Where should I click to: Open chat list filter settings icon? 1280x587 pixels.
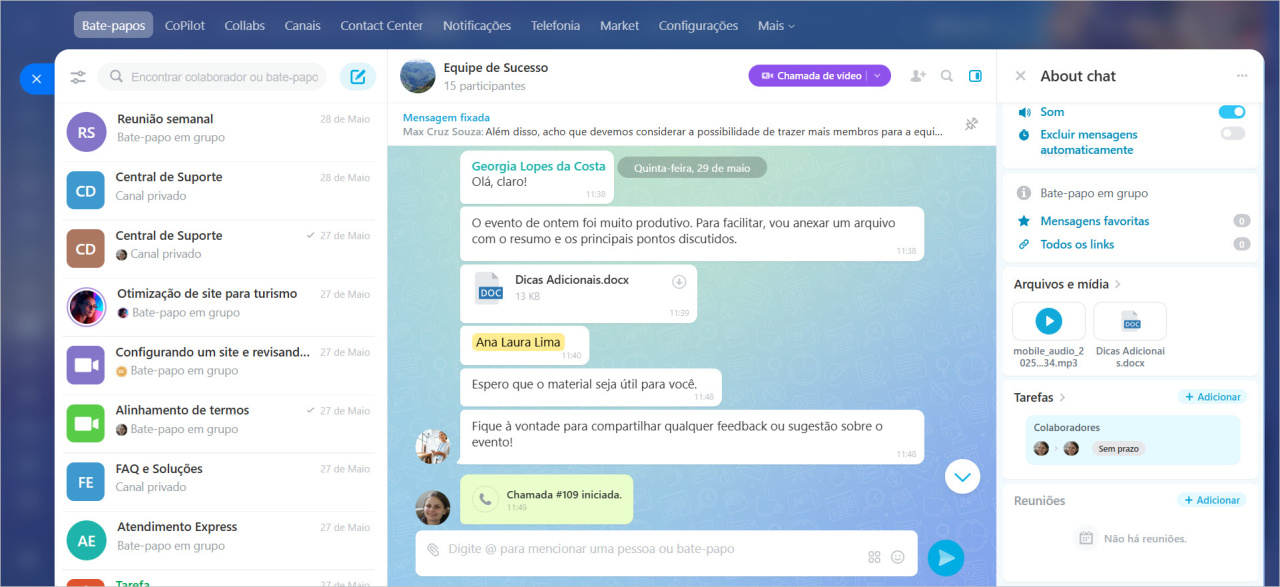coord(78,77)
